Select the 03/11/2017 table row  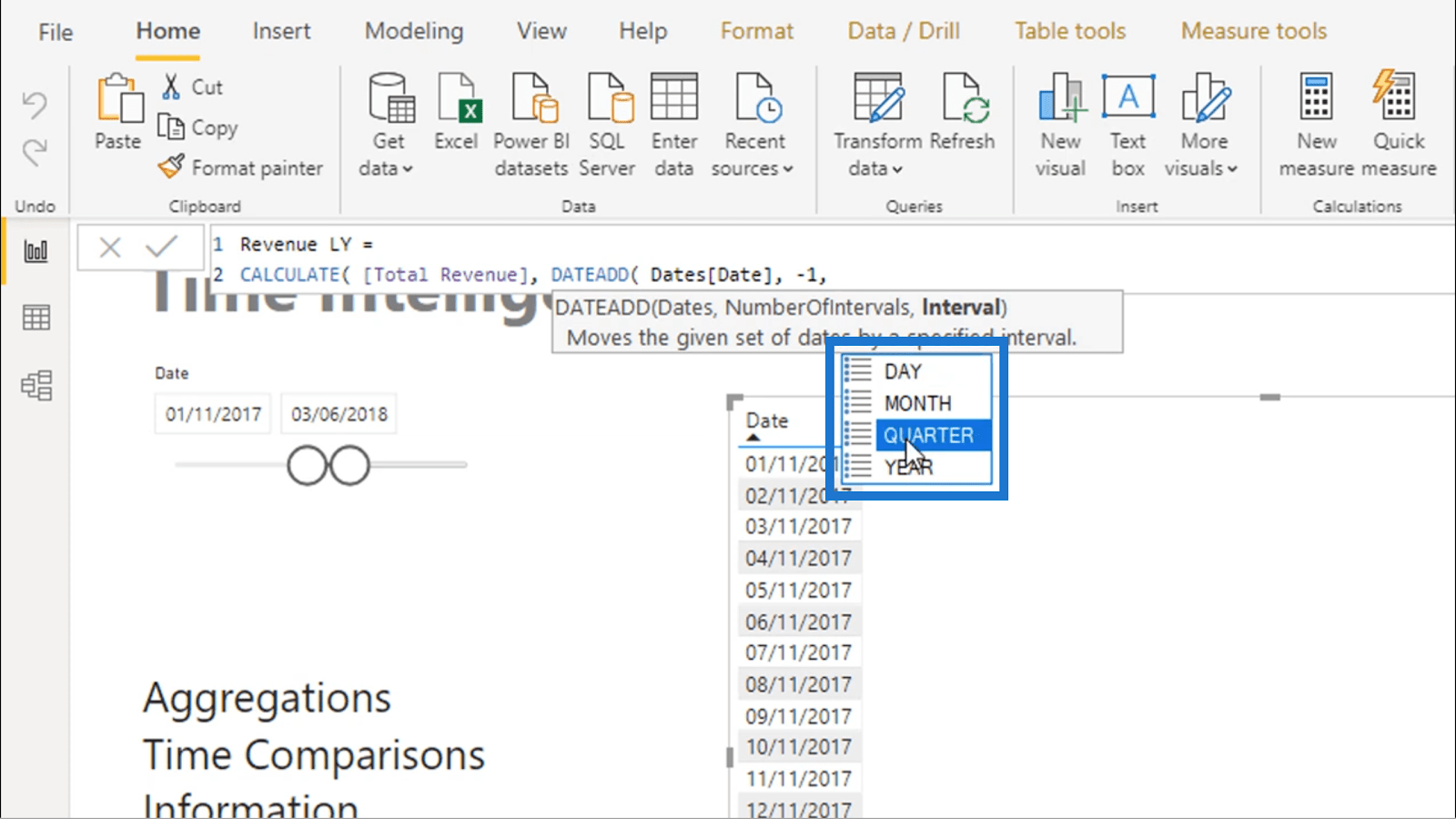pos(798,527)
